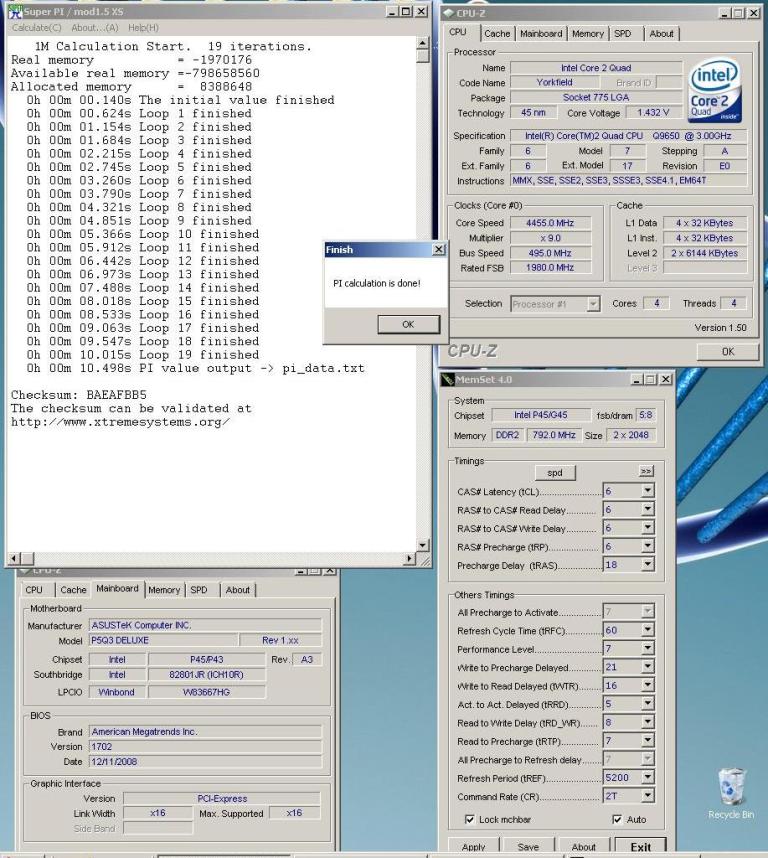The height and width of the screenshot is (858, 768).
Task: Click OK in the Finish dialog
Action: pos(408,324)
